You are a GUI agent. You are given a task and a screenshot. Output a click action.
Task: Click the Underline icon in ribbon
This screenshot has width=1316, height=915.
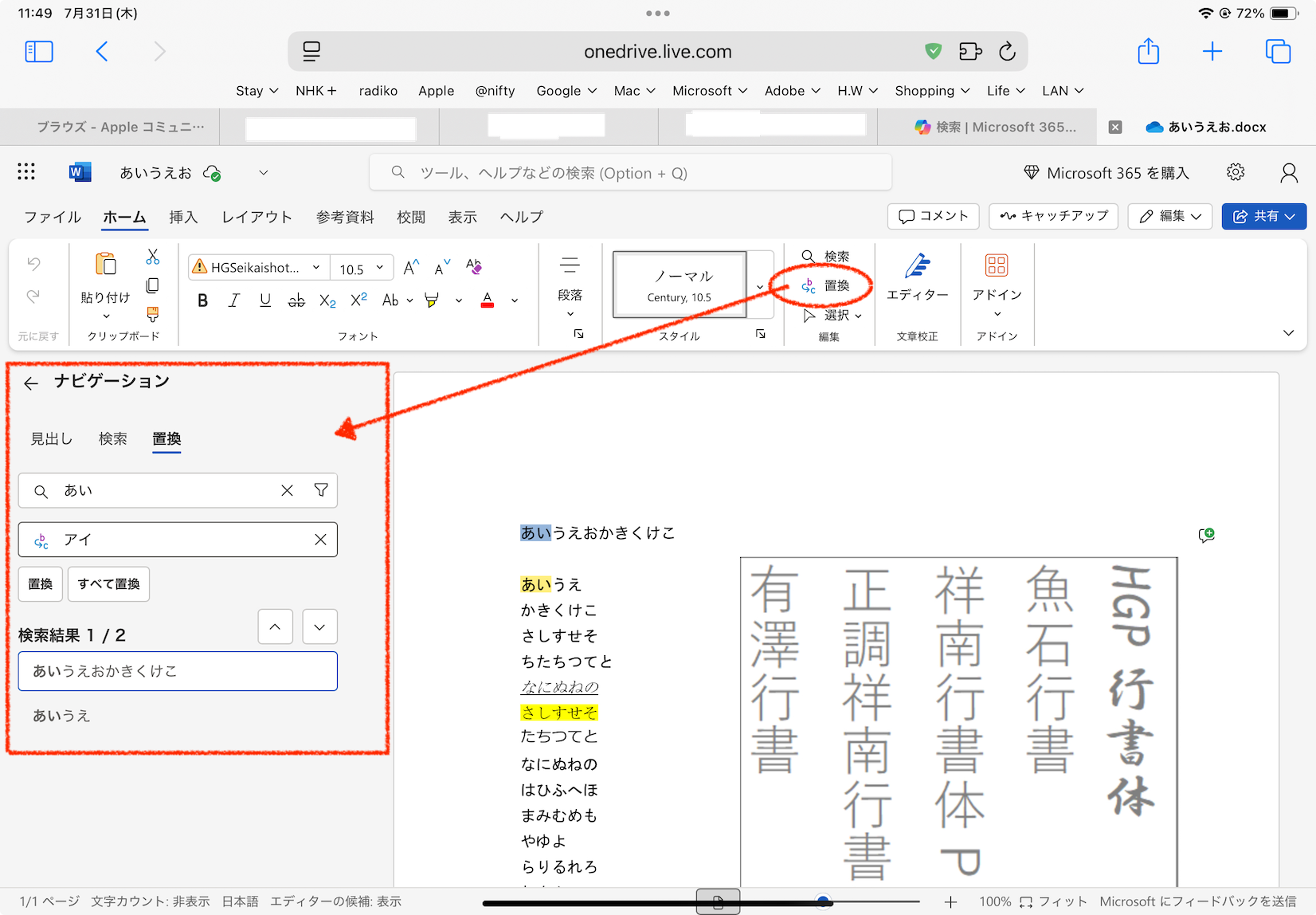pos(265,300)
